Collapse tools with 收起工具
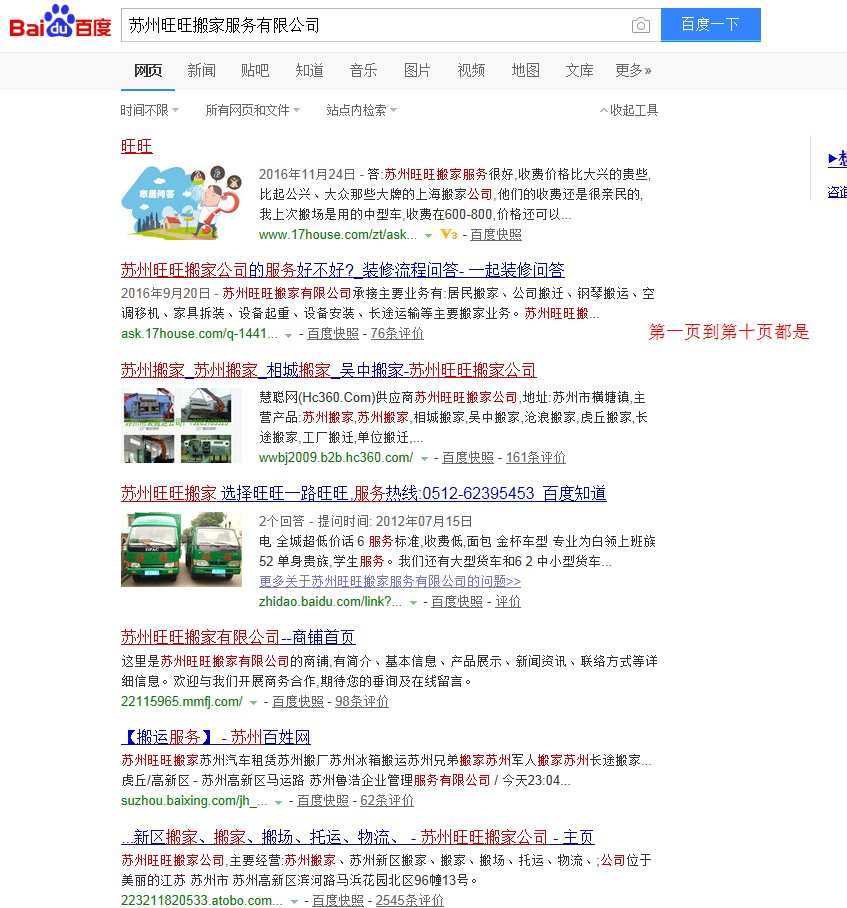 (x=629, y=110)
